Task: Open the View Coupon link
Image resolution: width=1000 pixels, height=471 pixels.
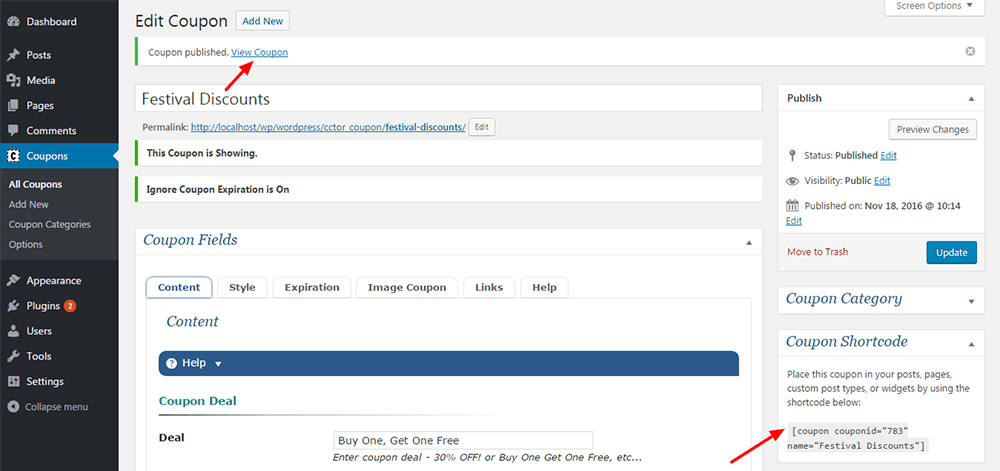Action: tap(259, 52)
